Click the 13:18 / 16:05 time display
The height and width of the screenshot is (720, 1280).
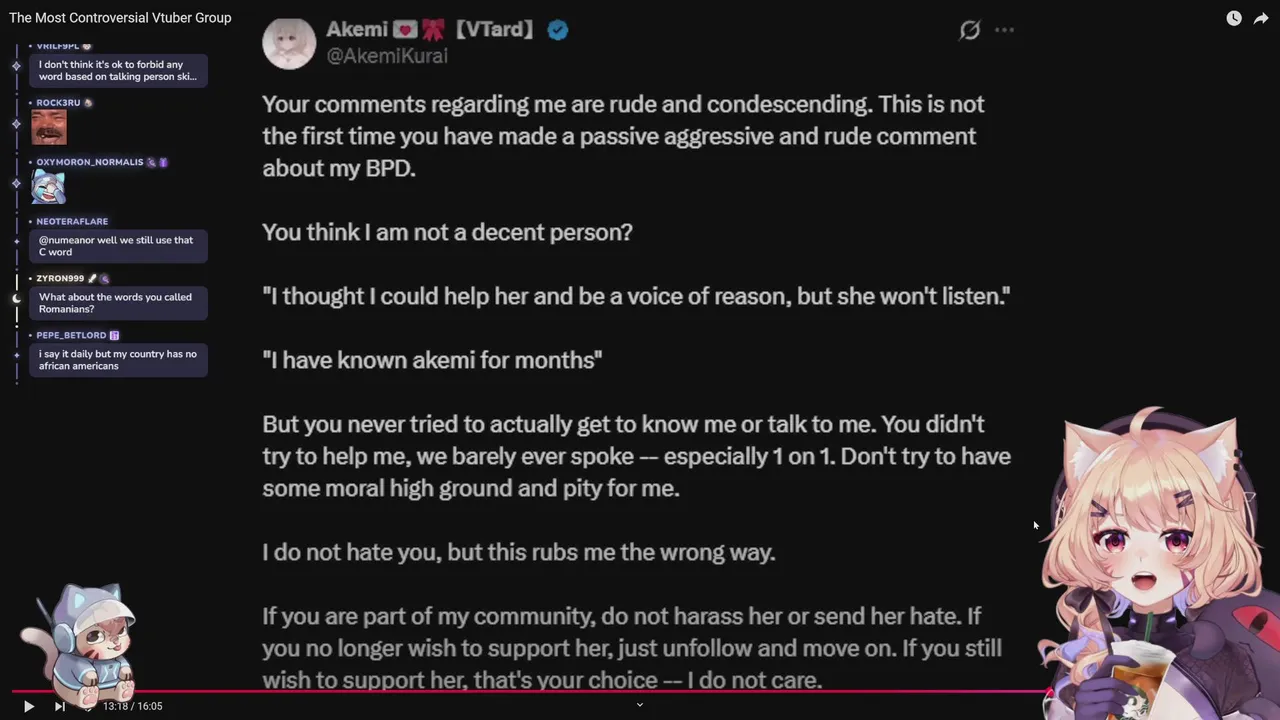point(132,706)
